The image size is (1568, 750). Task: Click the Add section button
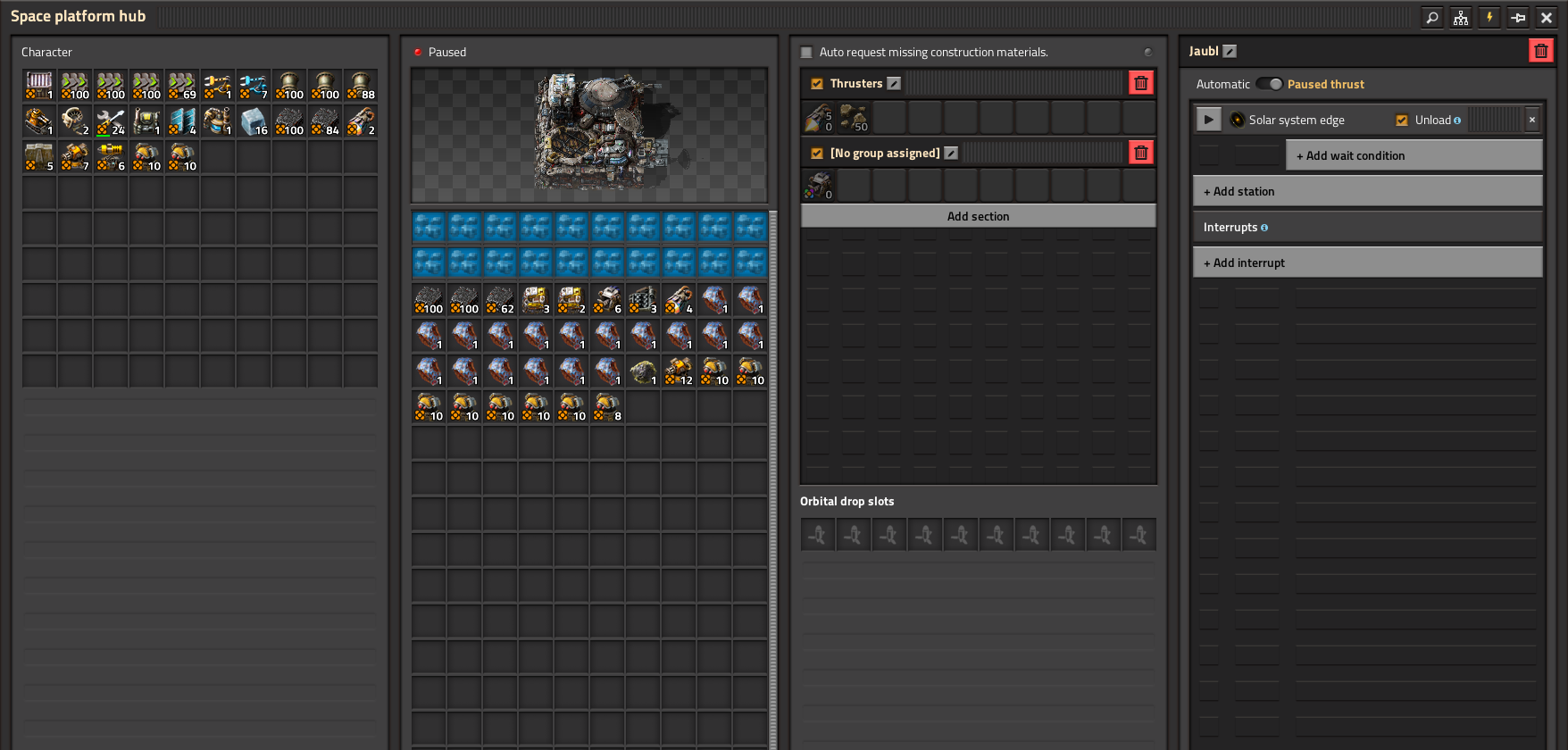coord(978,216)
